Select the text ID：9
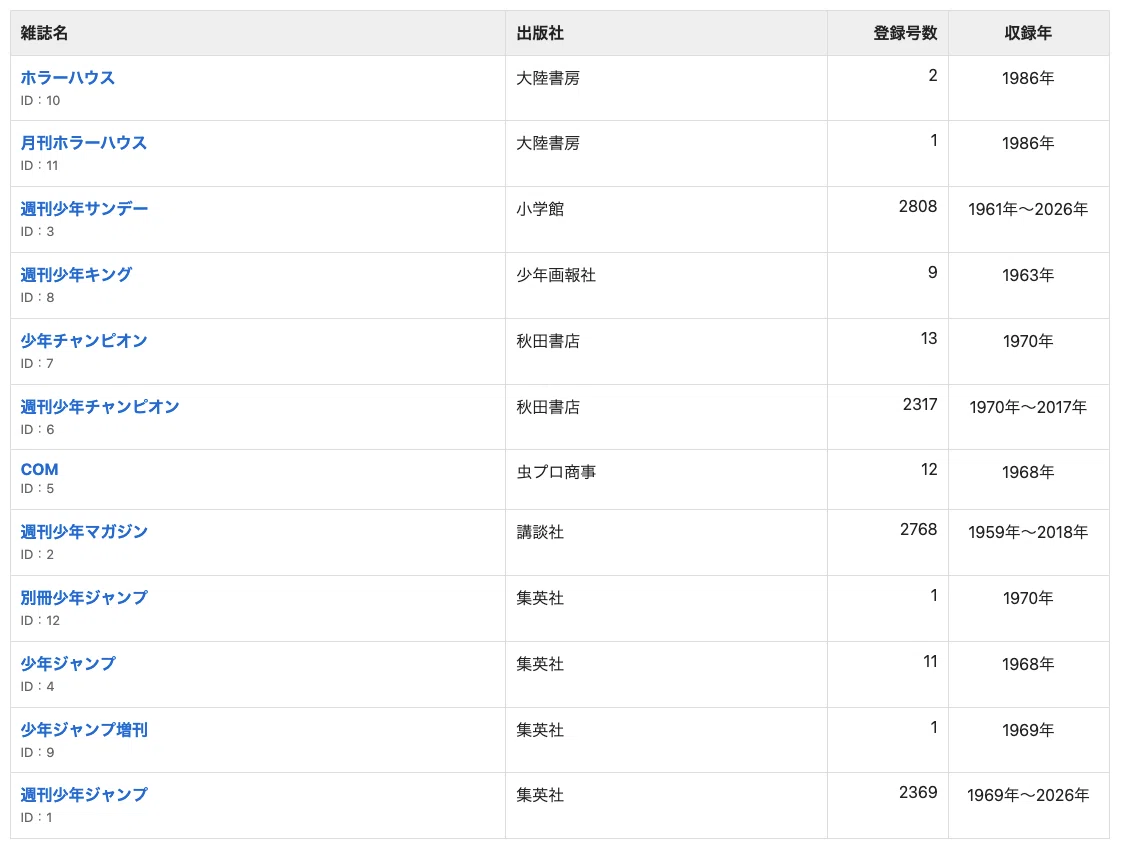 coord(37,752)
